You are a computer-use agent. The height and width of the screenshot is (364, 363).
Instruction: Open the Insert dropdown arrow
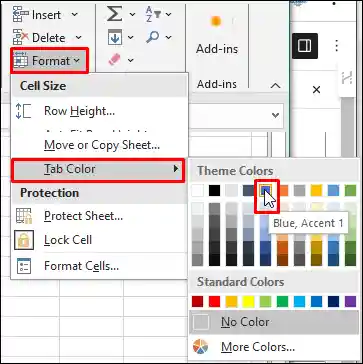pos(75,15)
